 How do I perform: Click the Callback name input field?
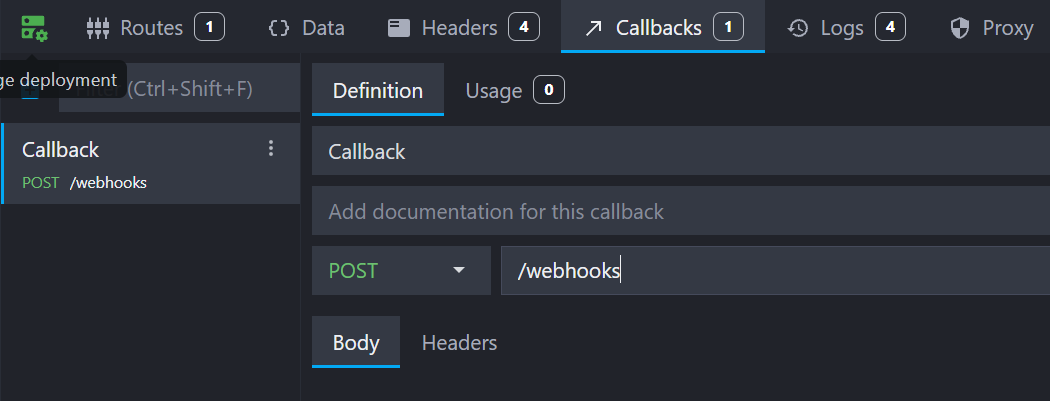point(680,152)
